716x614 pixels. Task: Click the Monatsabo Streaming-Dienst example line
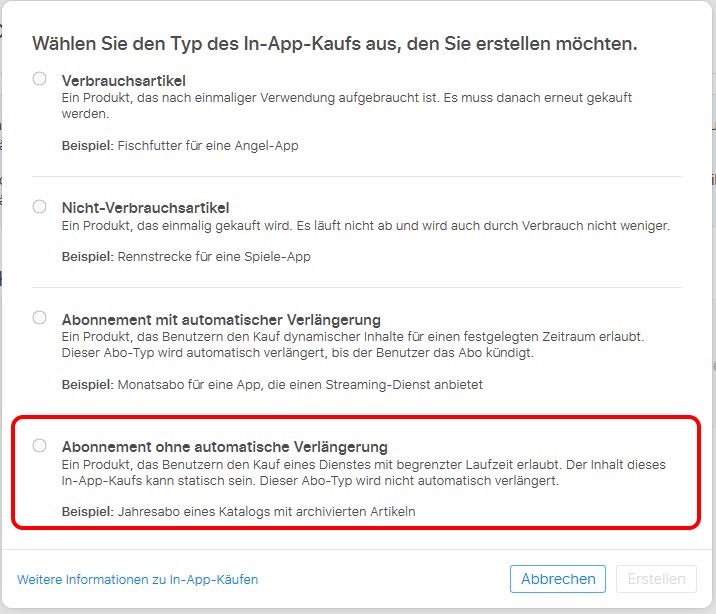pos(272,385)
